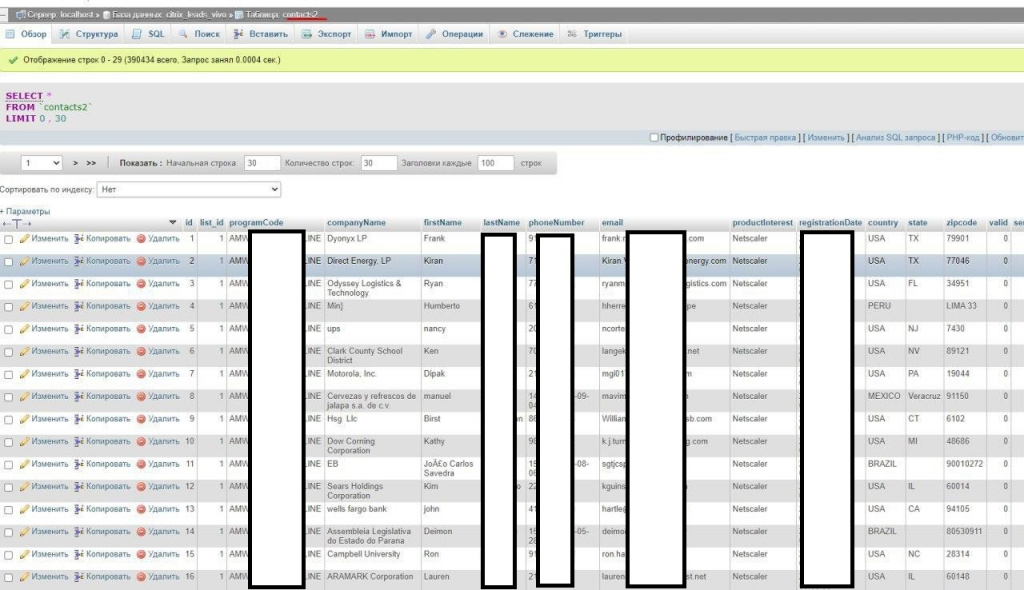The height and width of the screenshot is (590, 1024).
Task: Open the SQL tab
Action: (x=148, y=34)
